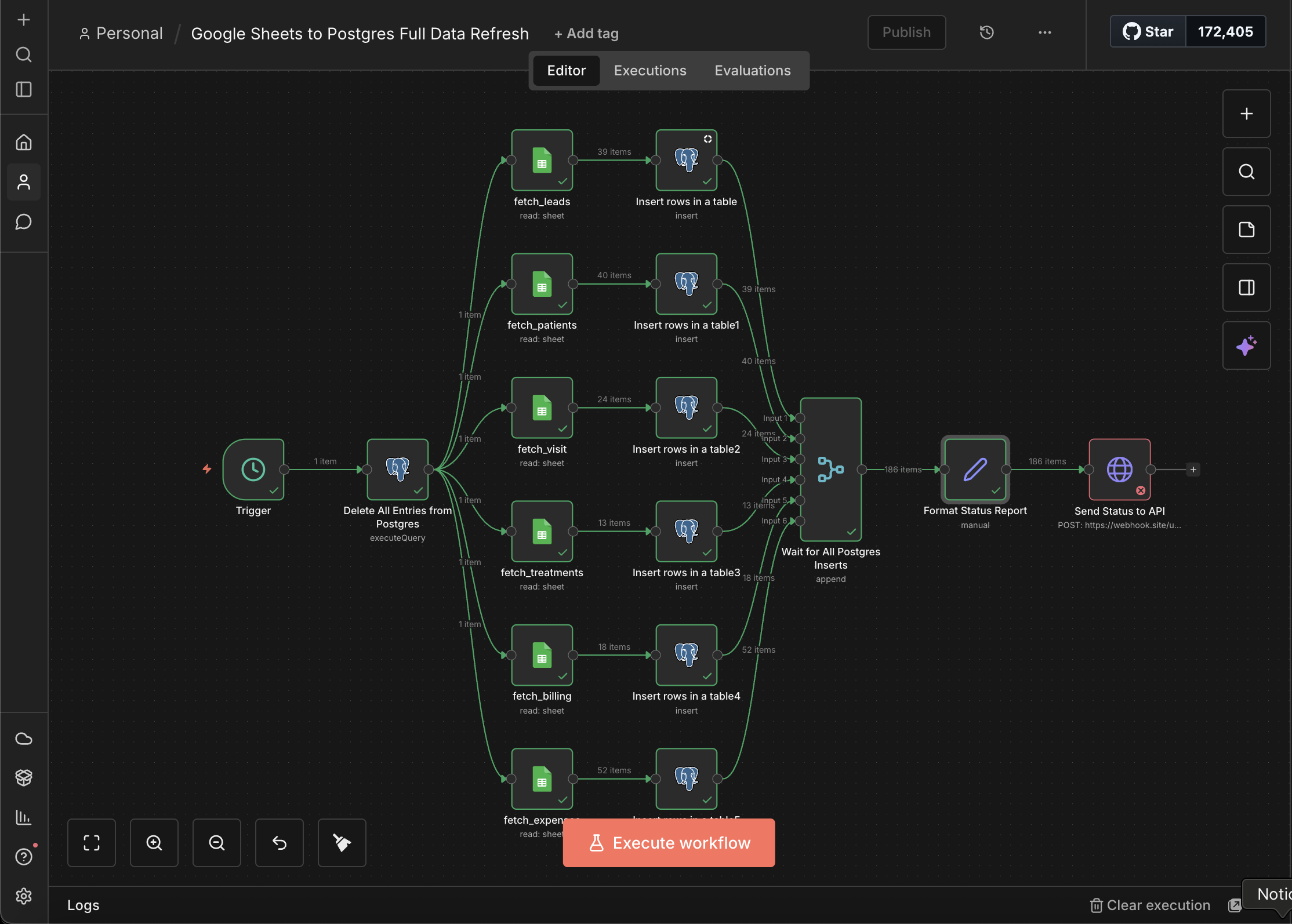This screenshot has width=1292, height=924.
Task: Tidy up the workflow layout
Action: click(342, 842)
